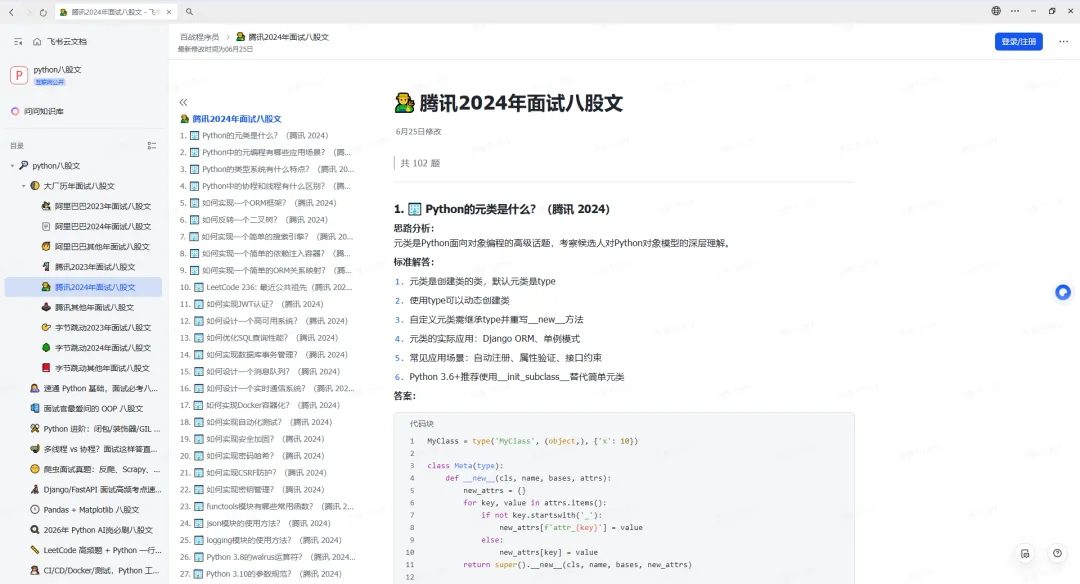Click 共 102 题 quote text

(x=420, y=163)
